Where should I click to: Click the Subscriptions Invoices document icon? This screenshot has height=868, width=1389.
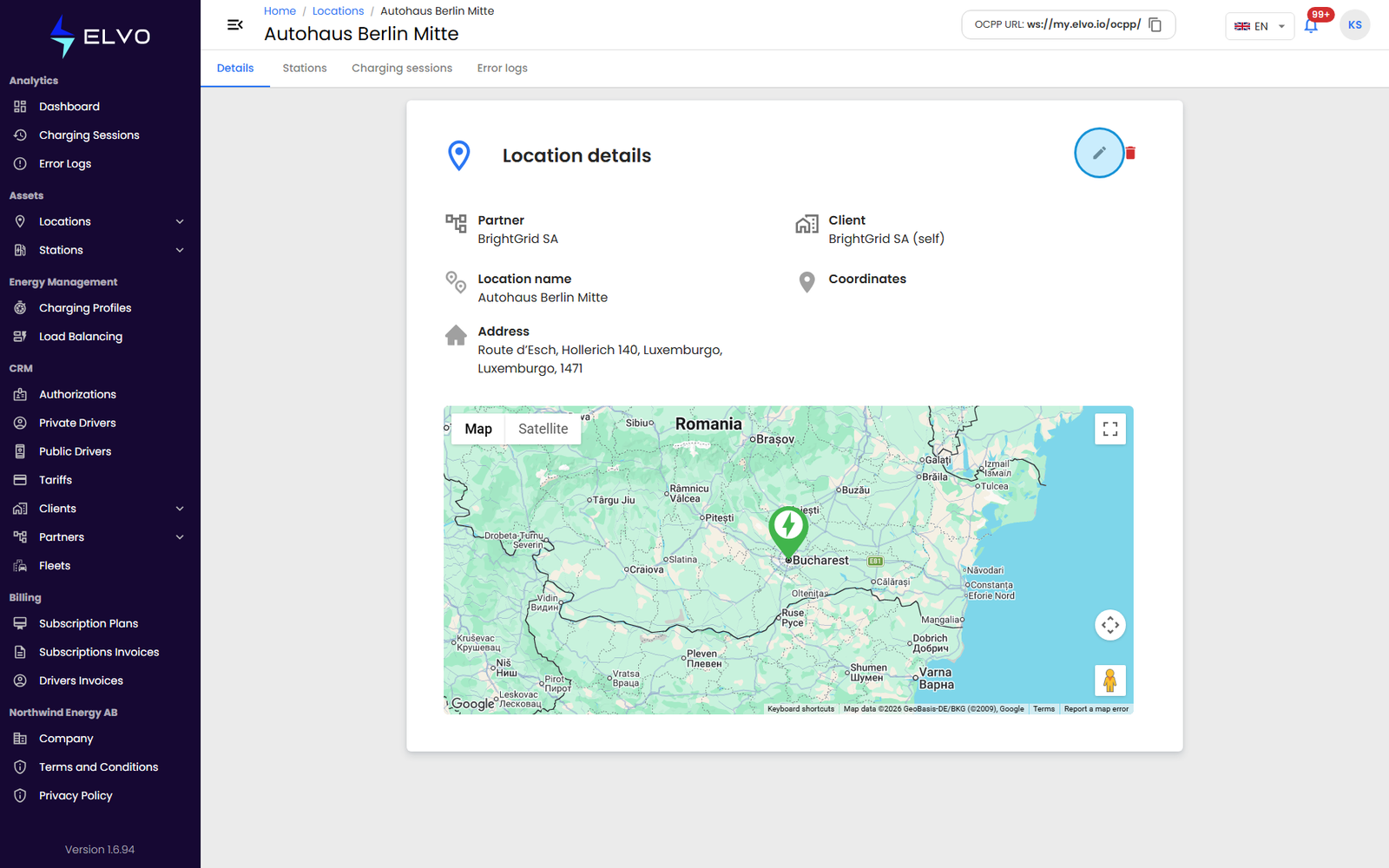(x=20, y=652)
